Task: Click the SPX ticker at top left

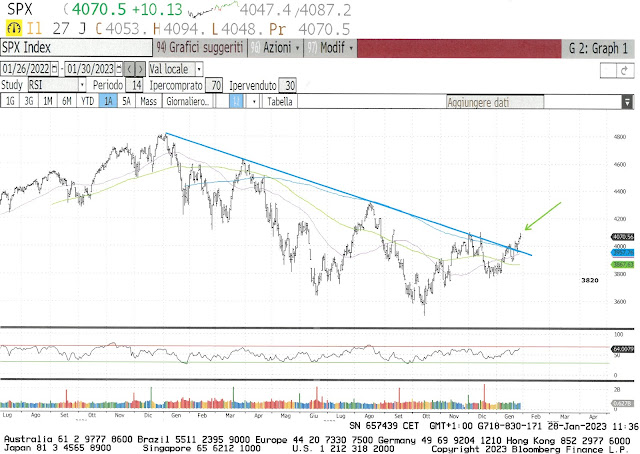Action: click(20, 9)
